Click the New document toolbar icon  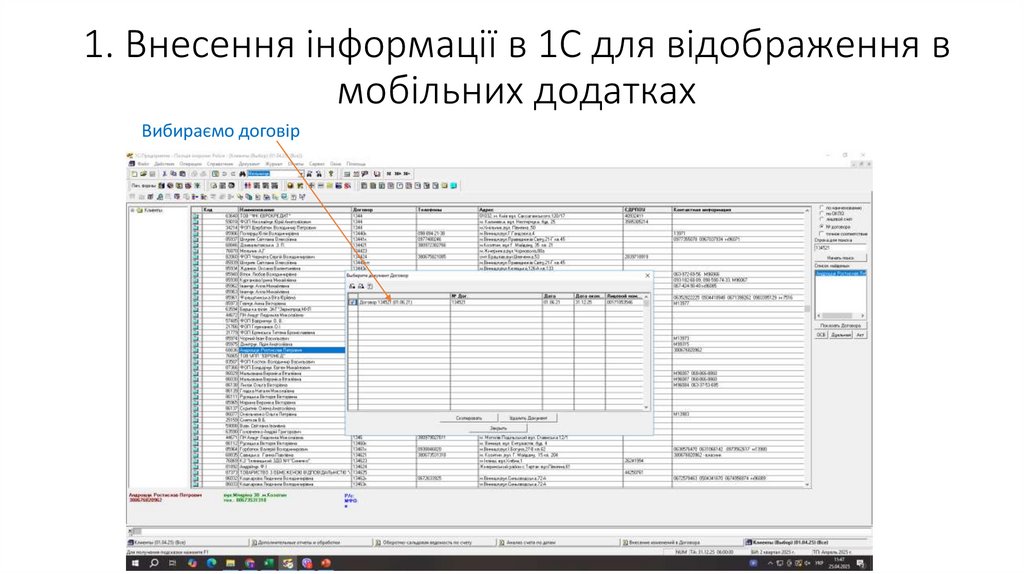pyautogui.click(x=135, y=174)
